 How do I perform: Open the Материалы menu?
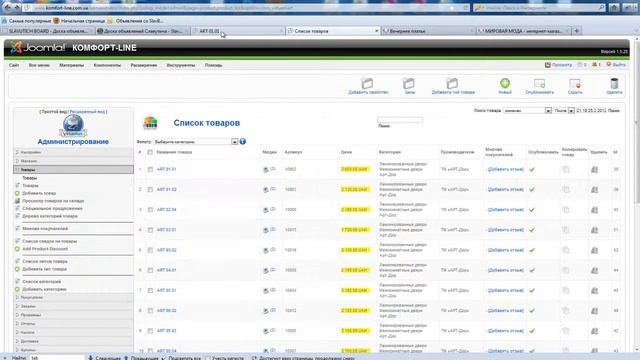pyautogui.click(x=71, y=65)
